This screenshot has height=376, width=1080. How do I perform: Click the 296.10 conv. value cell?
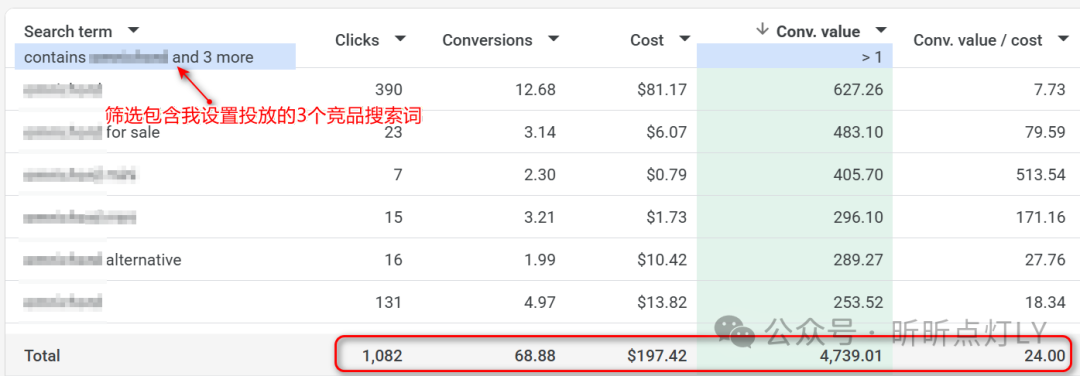859,218
